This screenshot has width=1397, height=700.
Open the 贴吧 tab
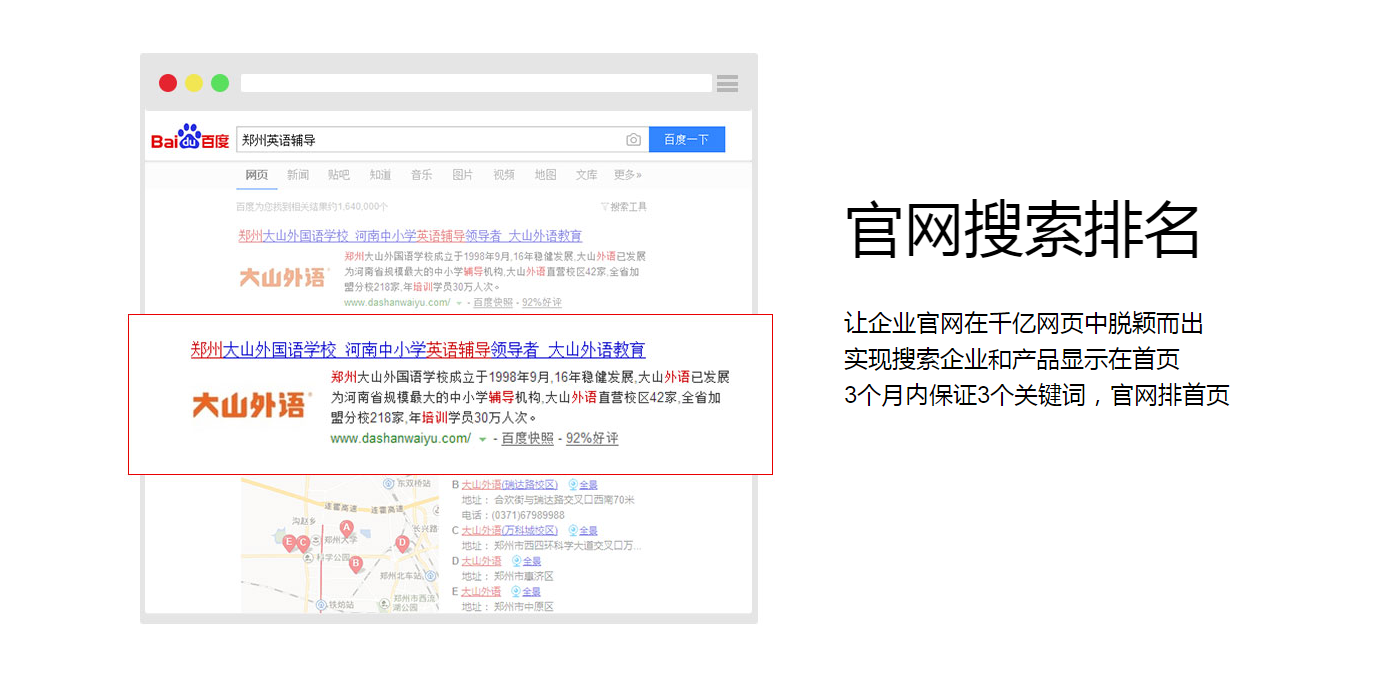[x=339, y=175]
